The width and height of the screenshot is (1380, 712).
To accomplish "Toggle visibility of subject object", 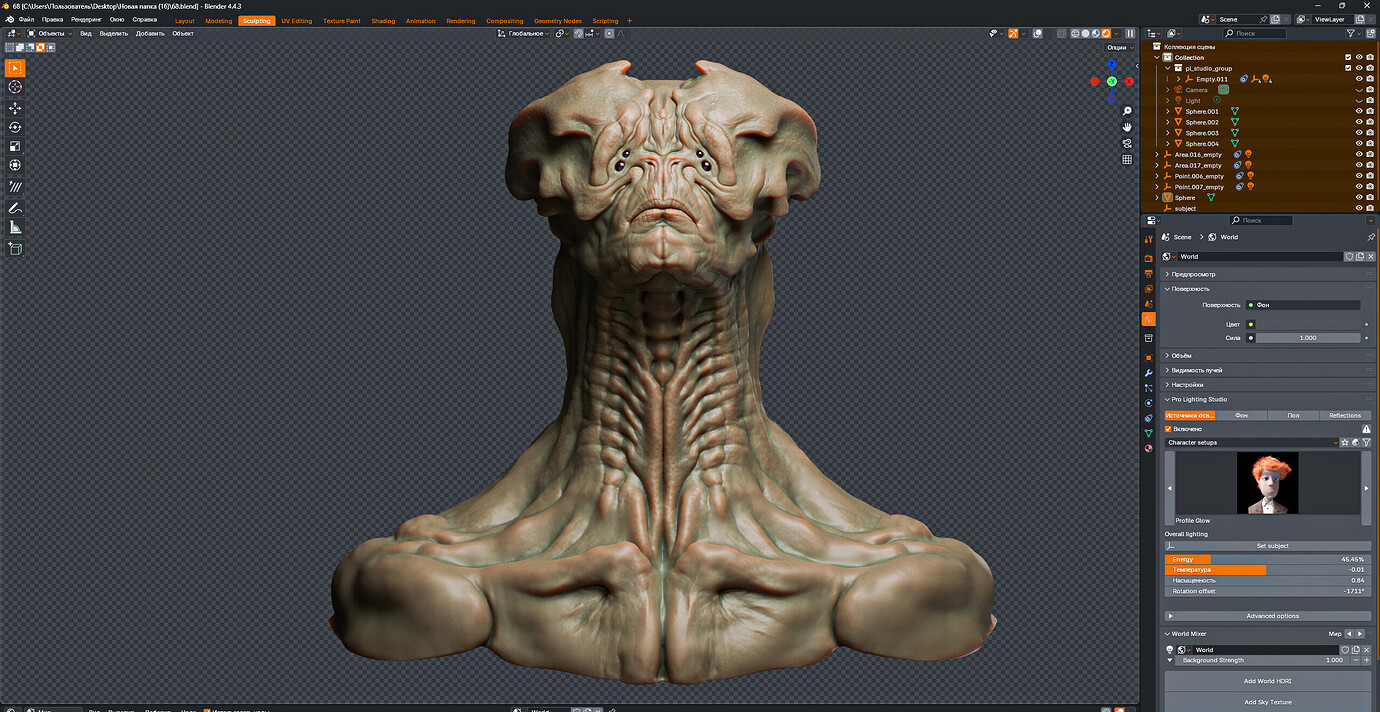I will click(x=1359, y=208).
